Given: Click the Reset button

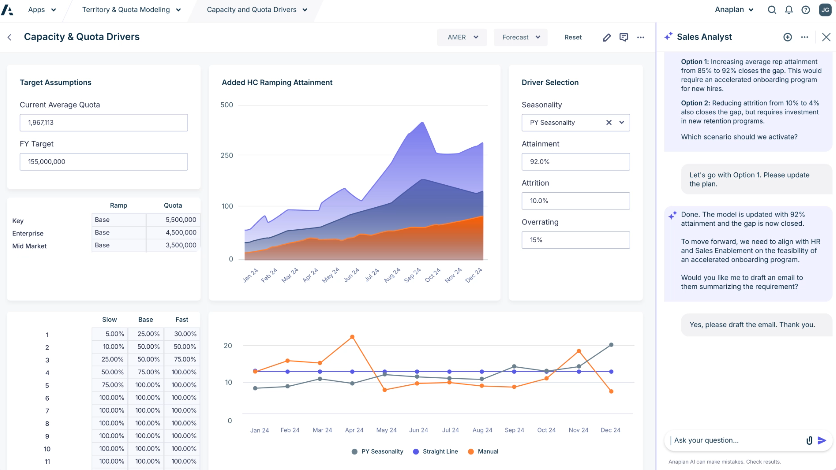Looking at the screenshot, I should (x=573, y=37).
